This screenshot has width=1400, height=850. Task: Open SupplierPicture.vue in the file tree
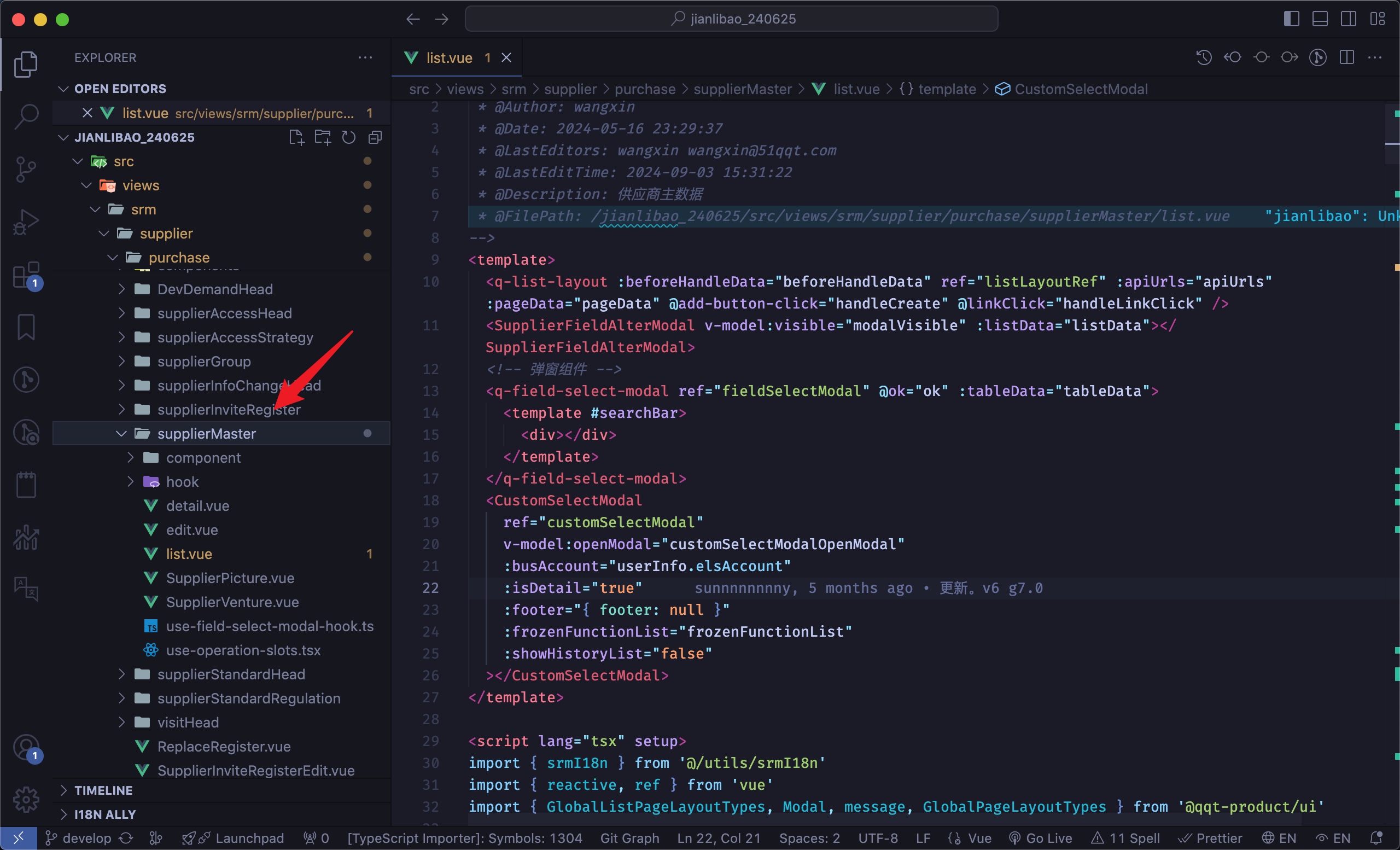tap(230, 578)
